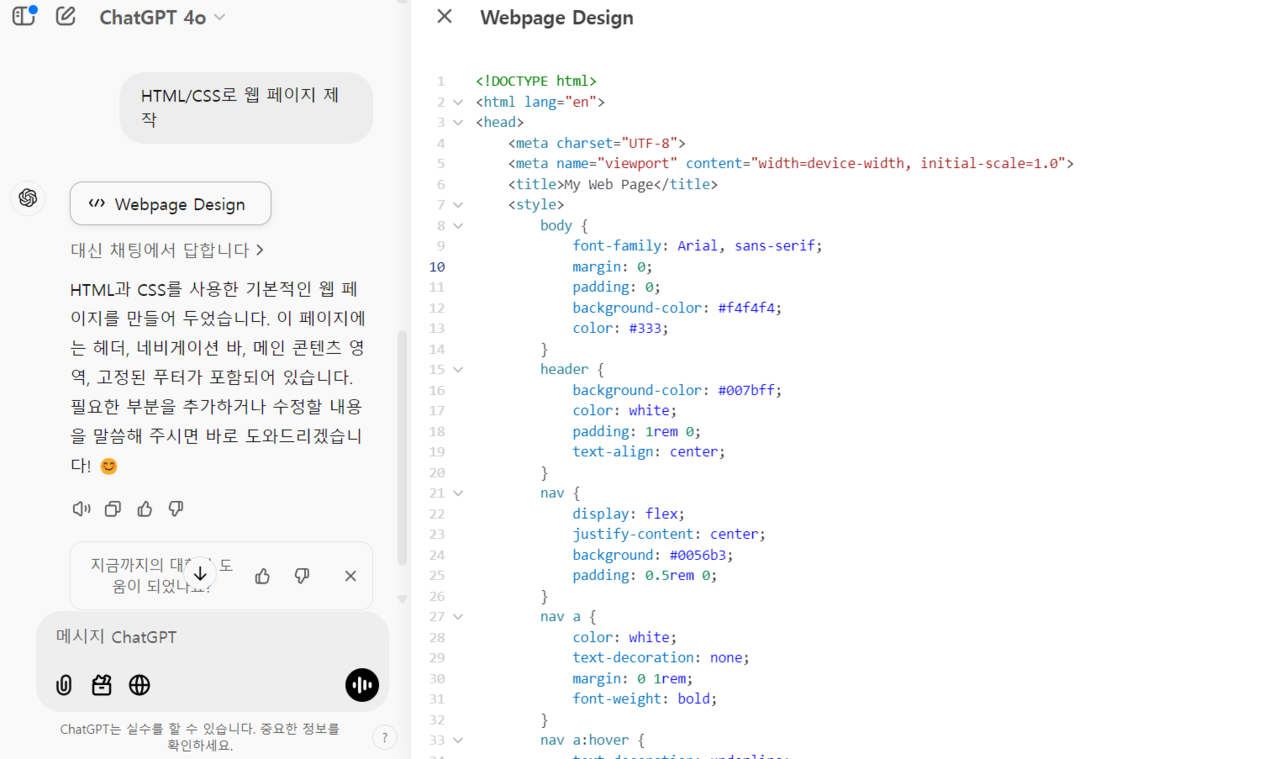The image size is (1280, 759).
Task: Start a new chat with pencil icon
Action: [x=66, y=16]
